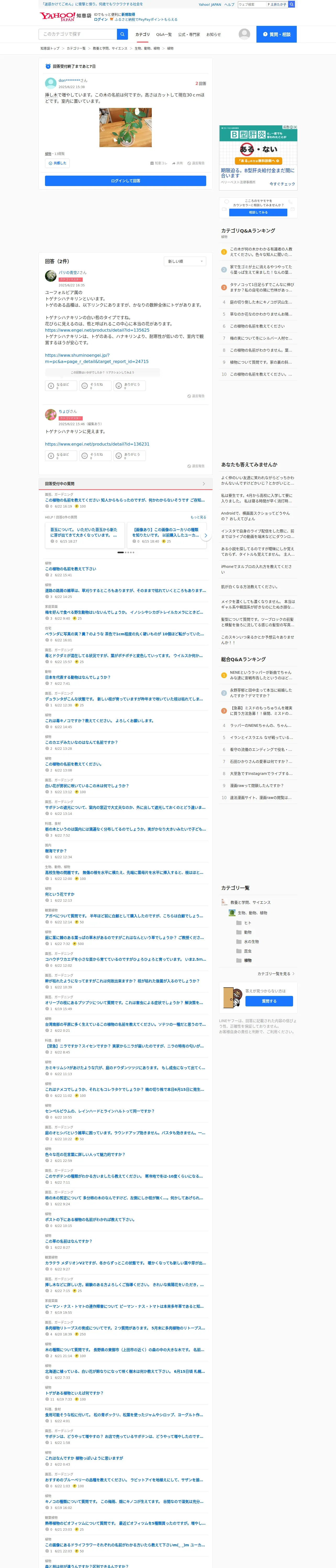Screen dimensions: 336x1568
Task: Click answerer ちょぴ's avatar
Action: click(x=51, y=414)
